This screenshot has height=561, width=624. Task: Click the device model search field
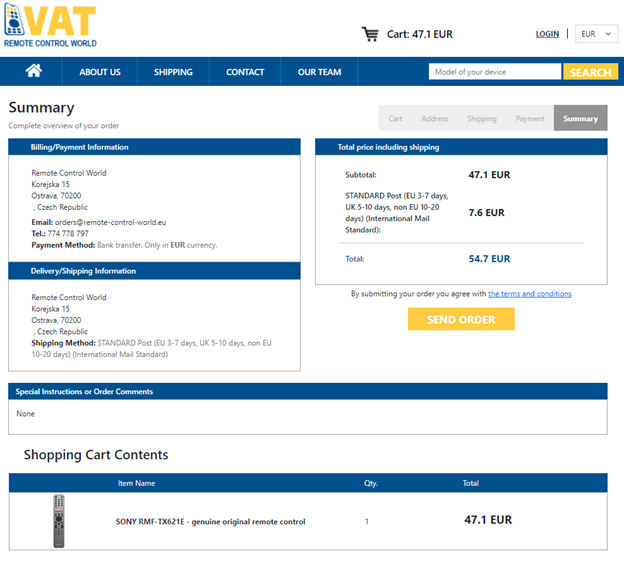point(494,72)
